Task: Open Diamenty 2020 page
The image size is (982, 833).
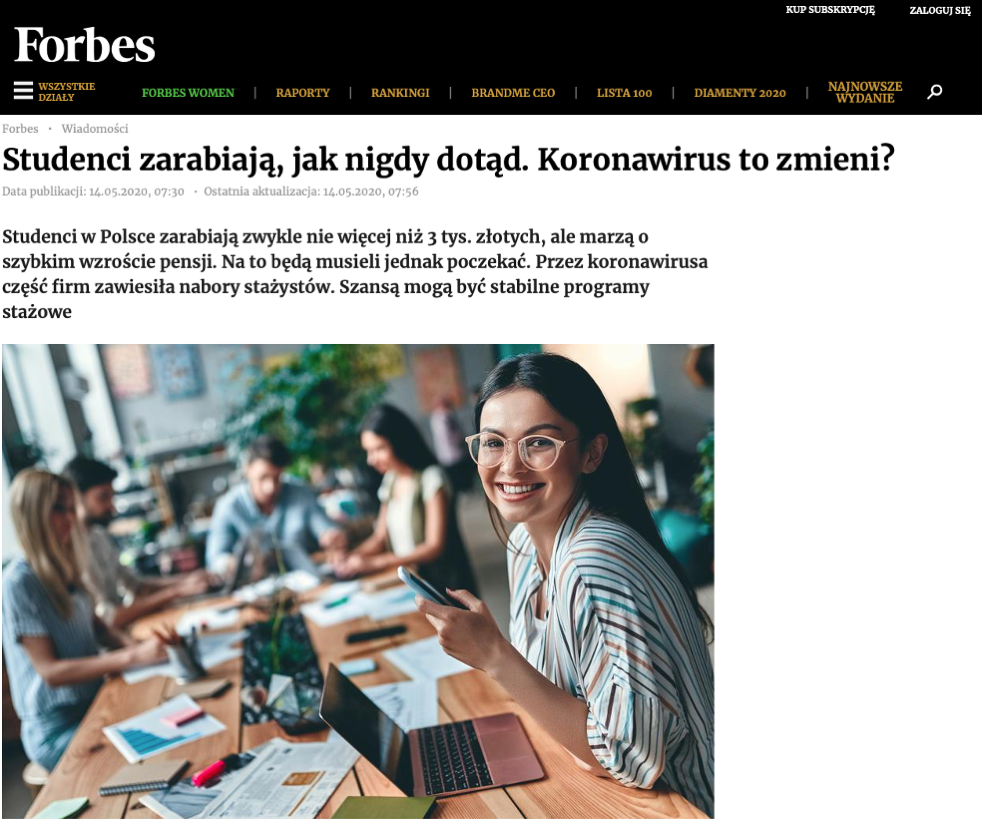Action: point(740,93)
